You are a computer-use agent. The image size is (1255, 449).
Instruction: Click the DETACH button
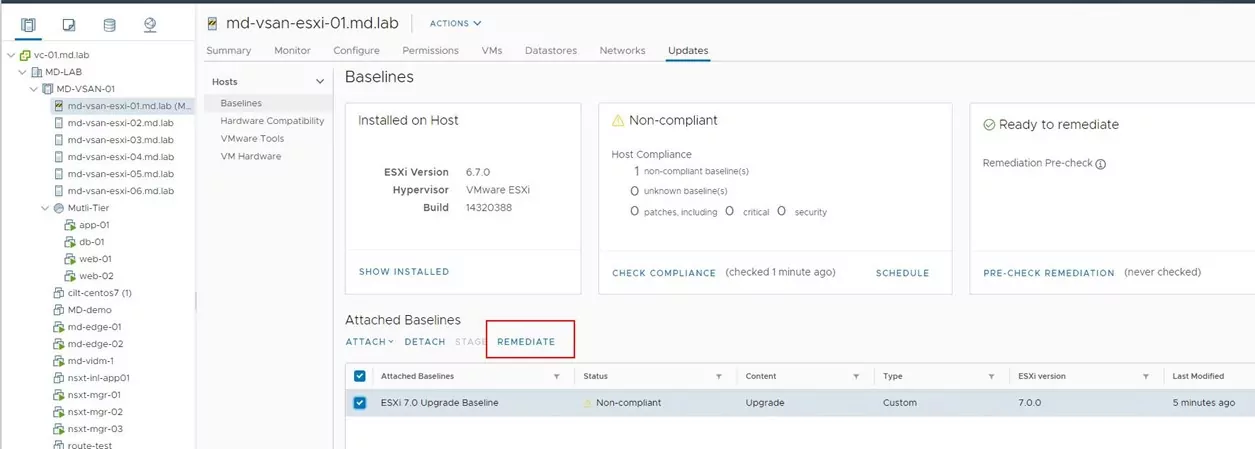425,342
